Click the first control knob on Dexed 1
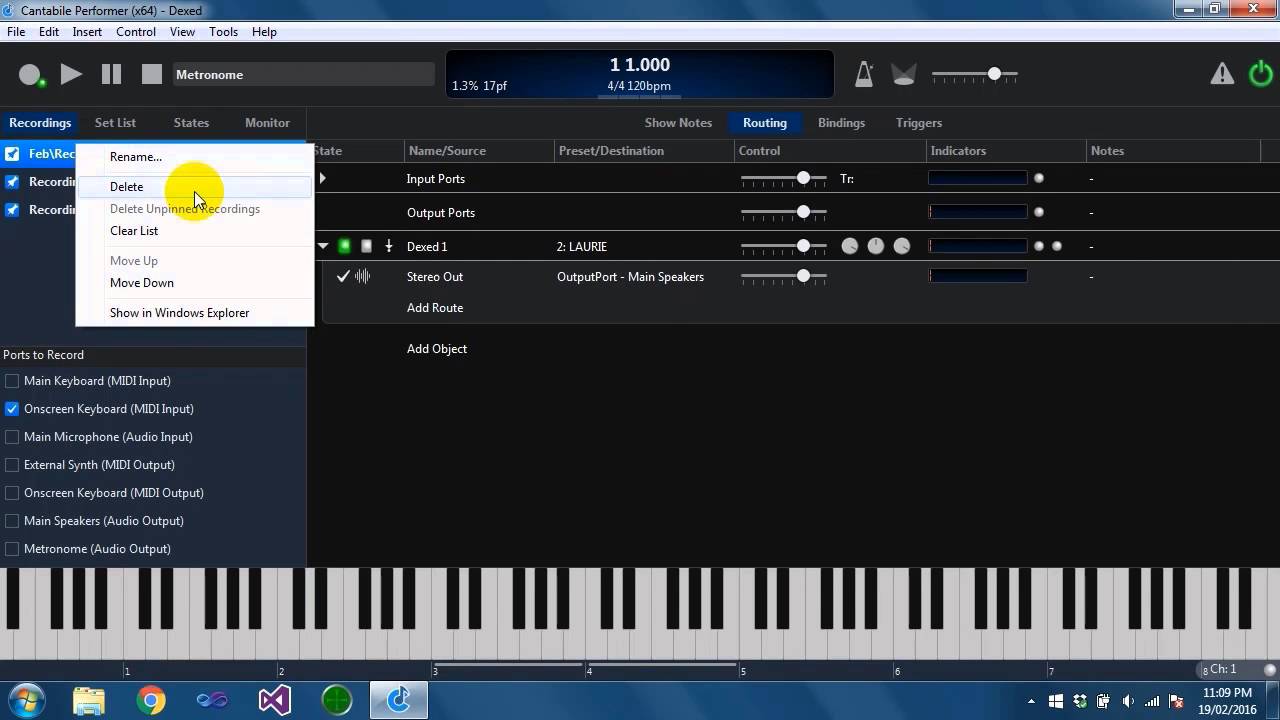Image resolution: width=1280 pixels, height=720 pixels. [x=850, y=246]
